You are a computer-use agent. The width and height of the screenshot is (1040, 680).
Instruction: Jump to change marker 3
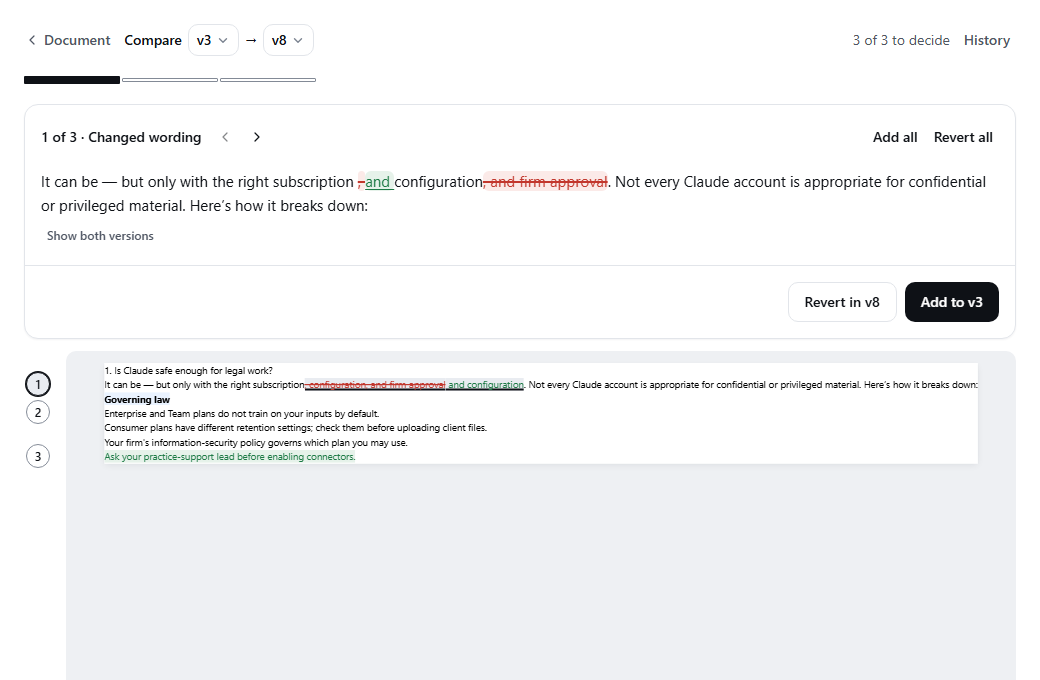(x=38, y=456)
